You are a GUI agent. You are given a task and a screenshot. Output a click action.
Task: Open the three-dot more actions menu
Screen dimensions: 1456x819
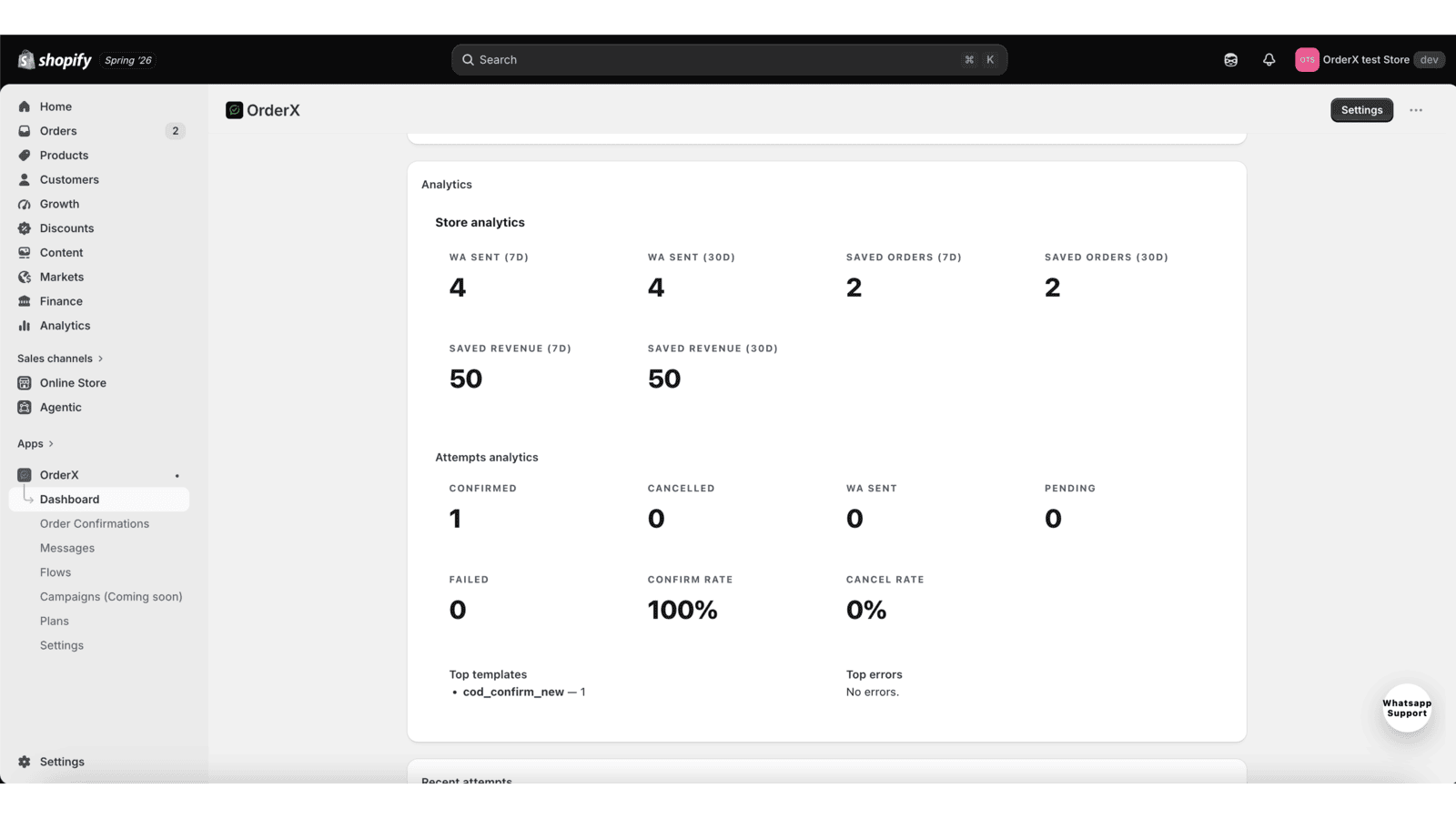click(x=1416, y=110)
